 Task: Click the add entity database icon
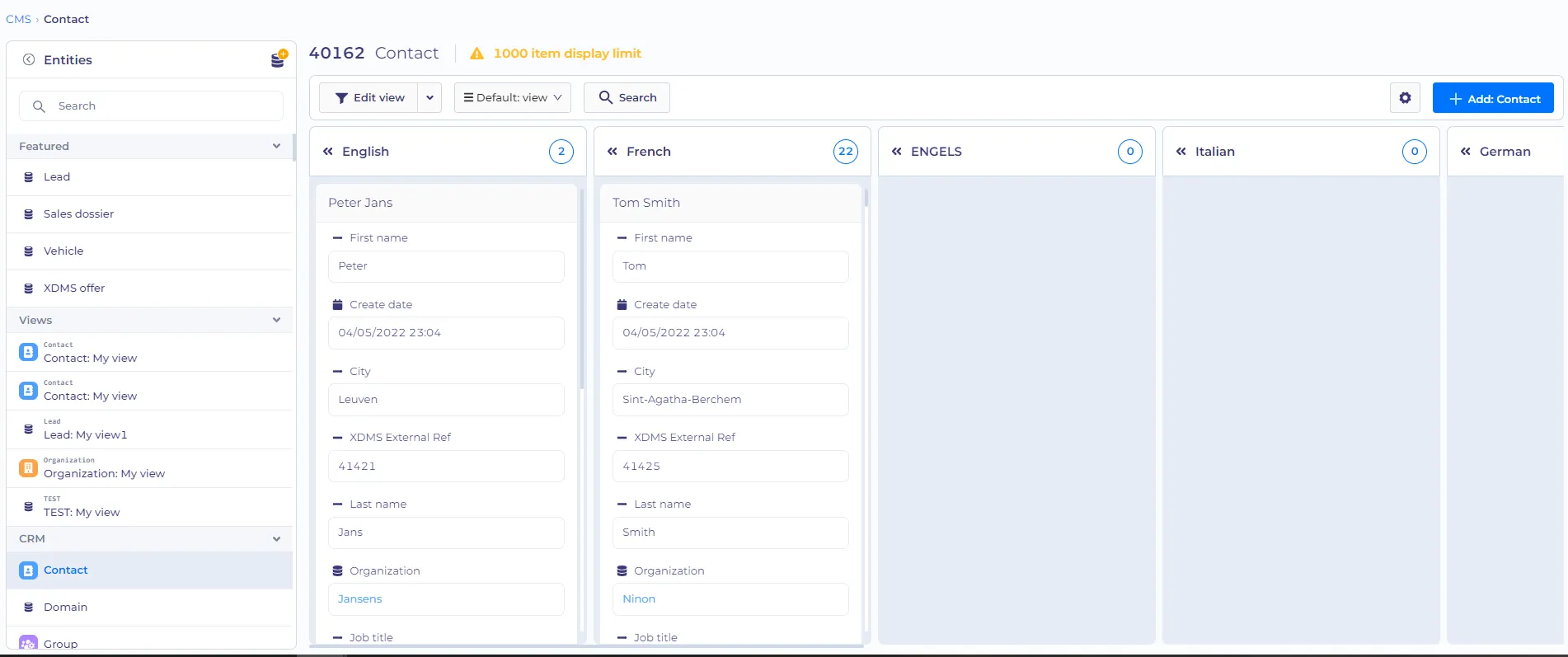point(279,59)
